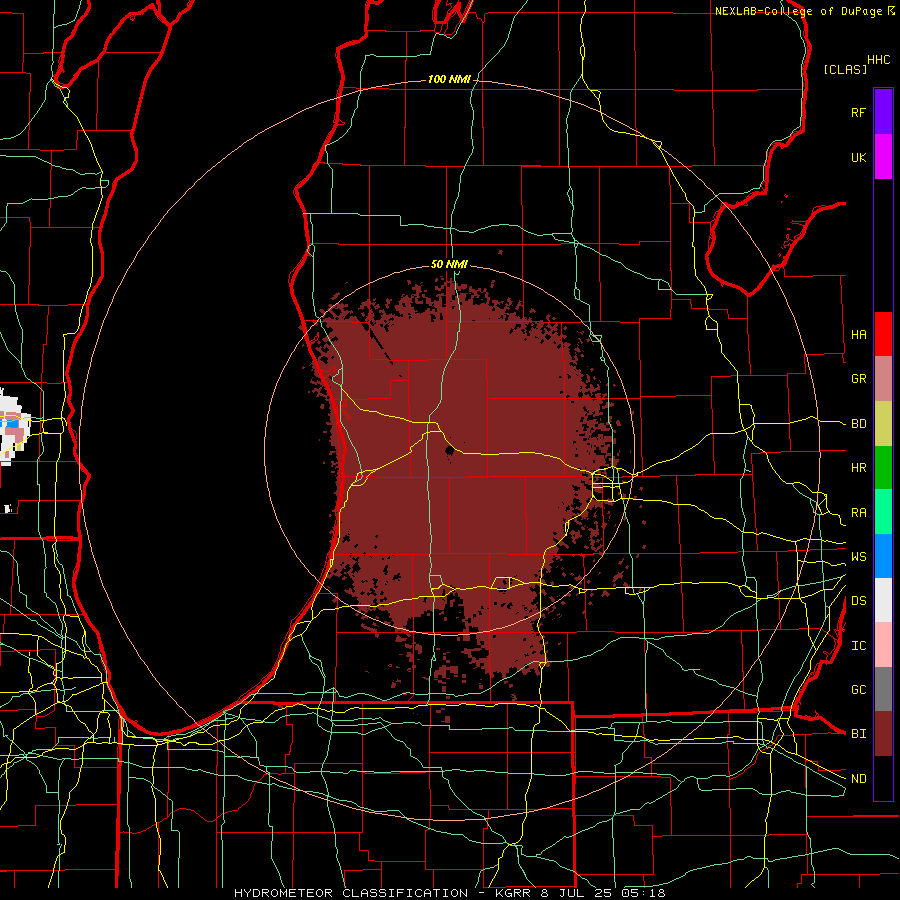900x900 pixels.
Task: Click the DS white legend swatch
Action: pos(883,600)
